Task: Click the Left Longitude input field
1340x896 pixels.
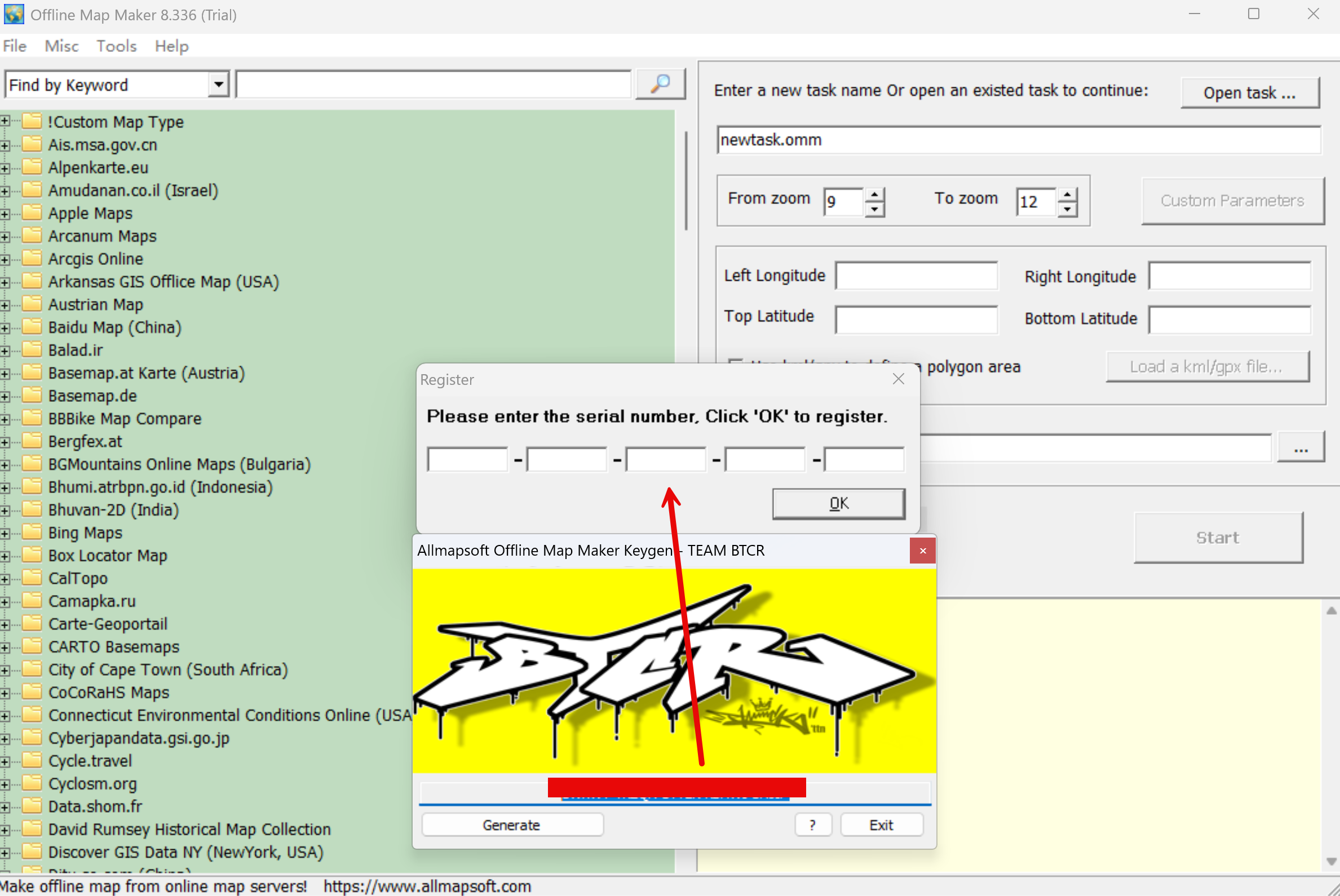Action: tap(916, 276)
